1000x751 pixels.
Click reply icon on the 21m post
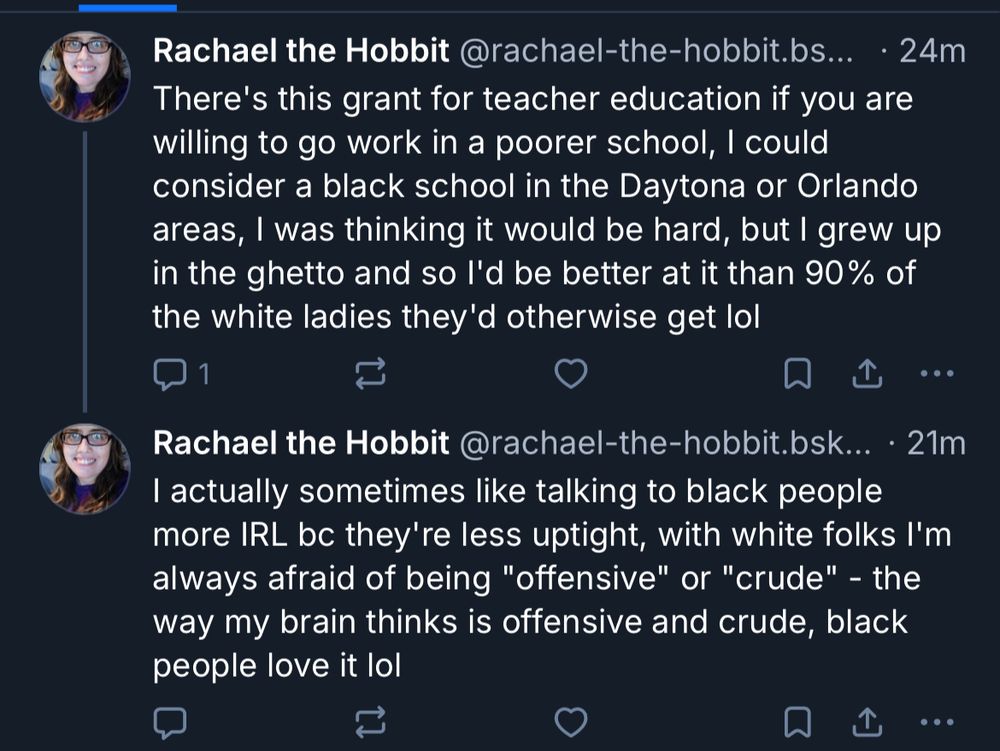[168, 721]
